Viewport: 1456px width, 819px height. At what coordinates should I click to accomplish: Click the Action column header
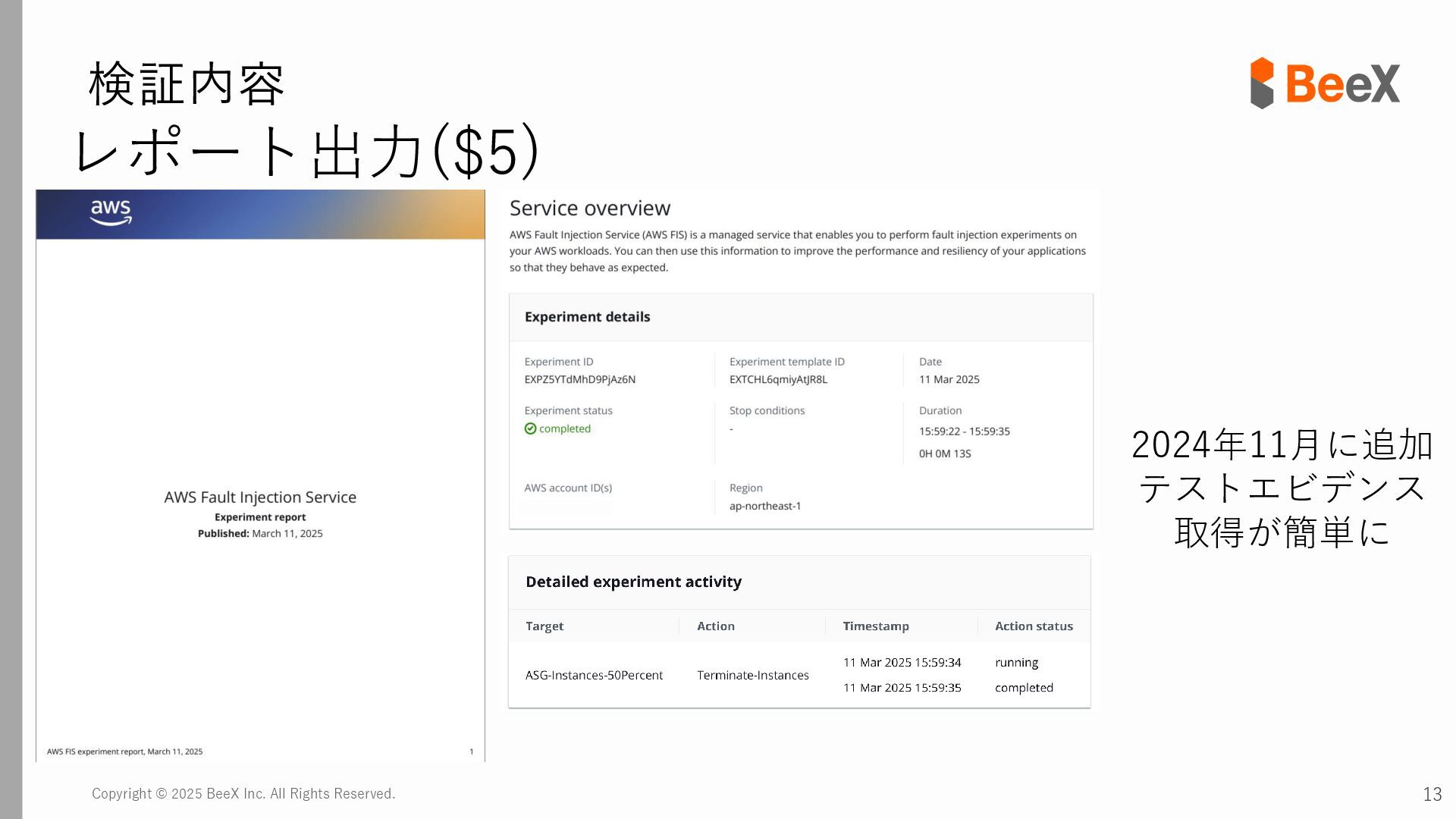coord(716,626)
